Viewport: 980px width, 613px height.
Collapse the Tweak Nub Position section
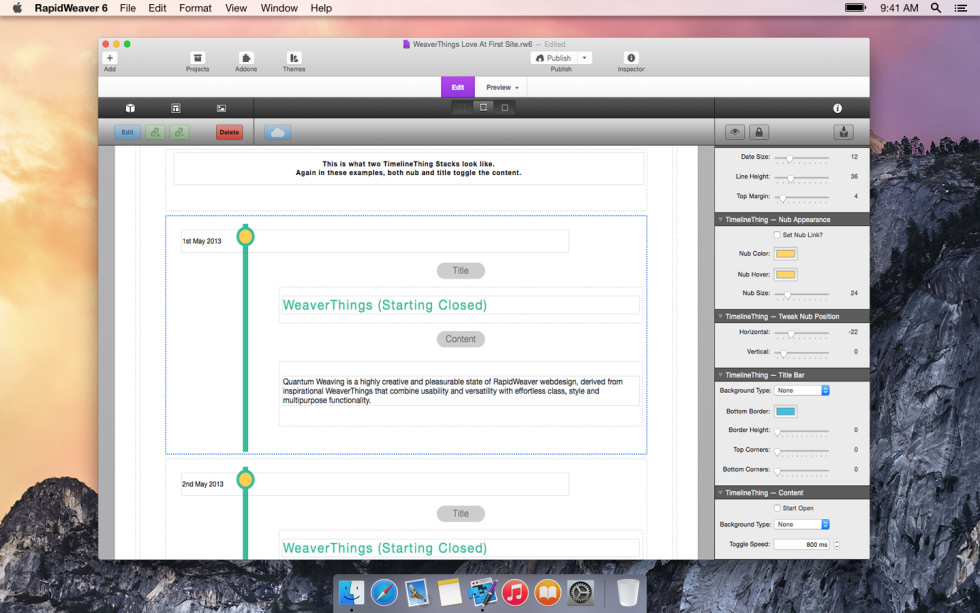click(x=720, y=316)
